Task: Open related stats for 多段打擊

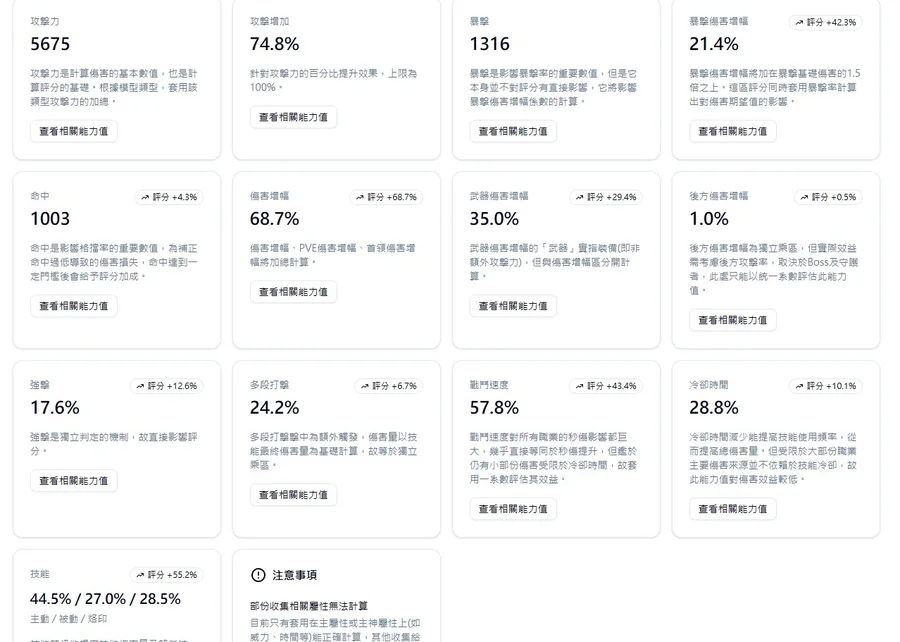Action: (x=293, y=495)
